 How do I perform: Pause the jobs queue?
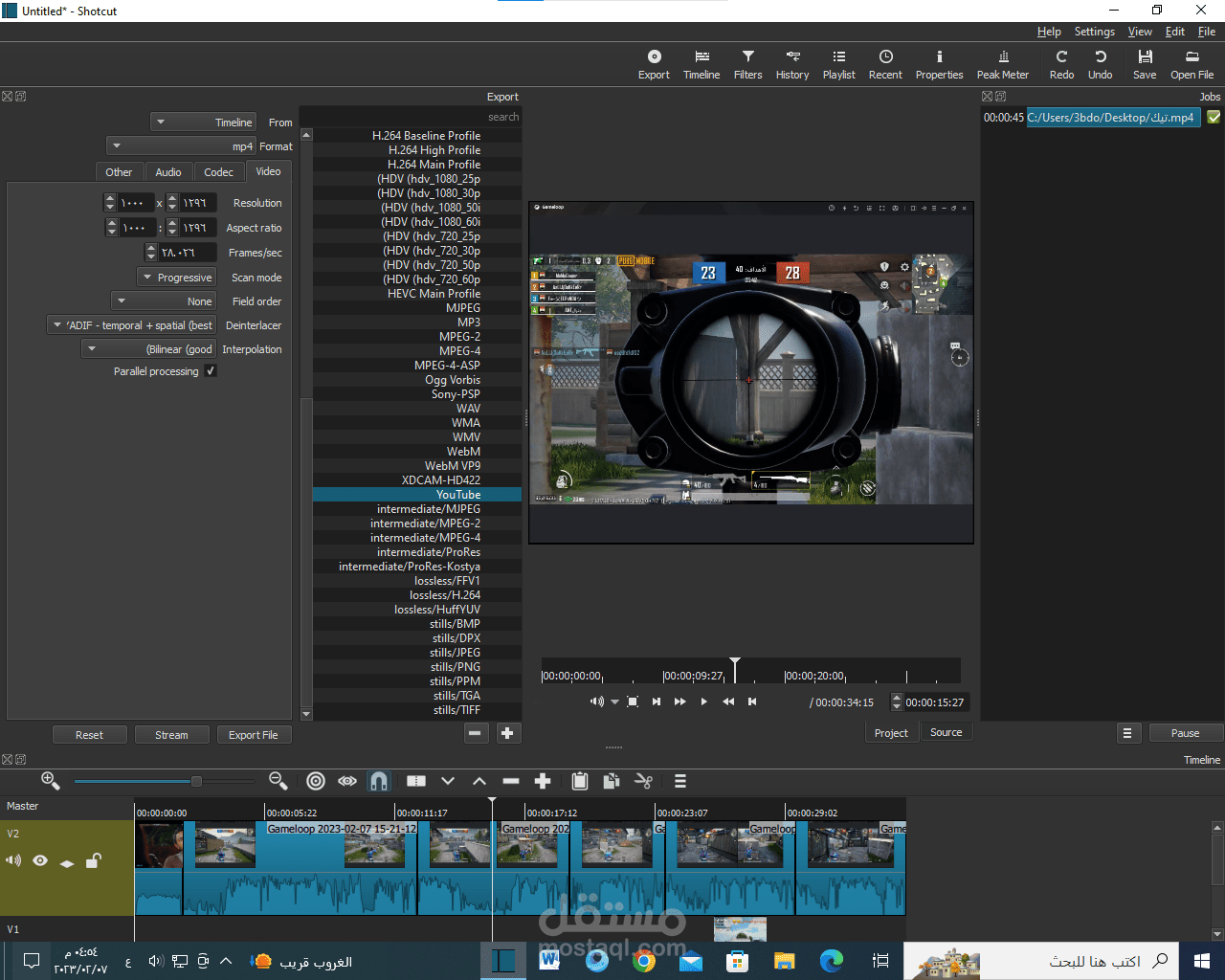(x=1185, y=733)
